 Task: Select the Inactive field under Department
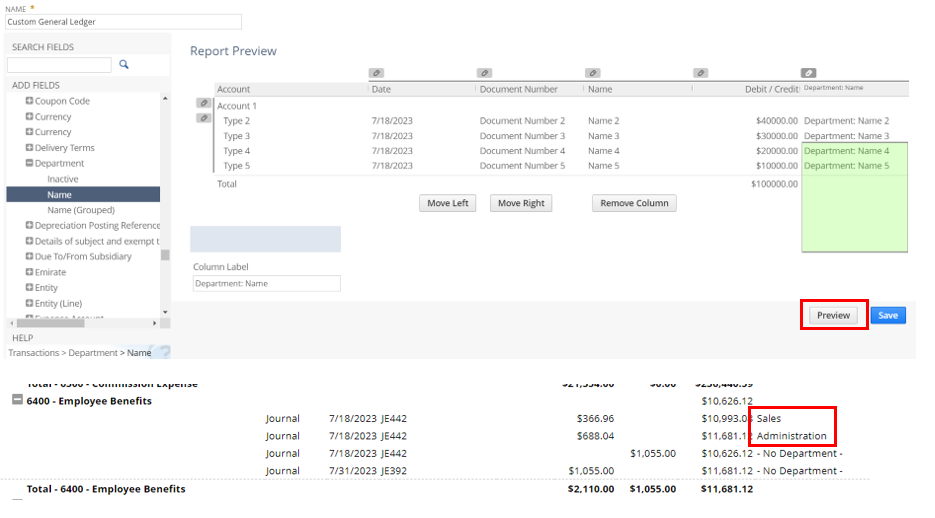point(62,179)
